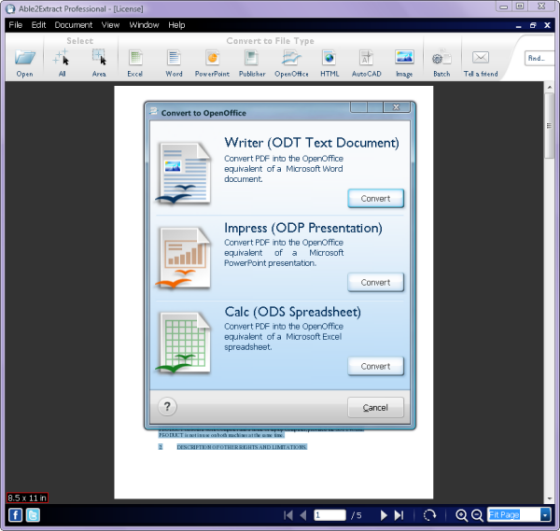Open the Edit menu

pyautogui.click(x=39, y=25)
